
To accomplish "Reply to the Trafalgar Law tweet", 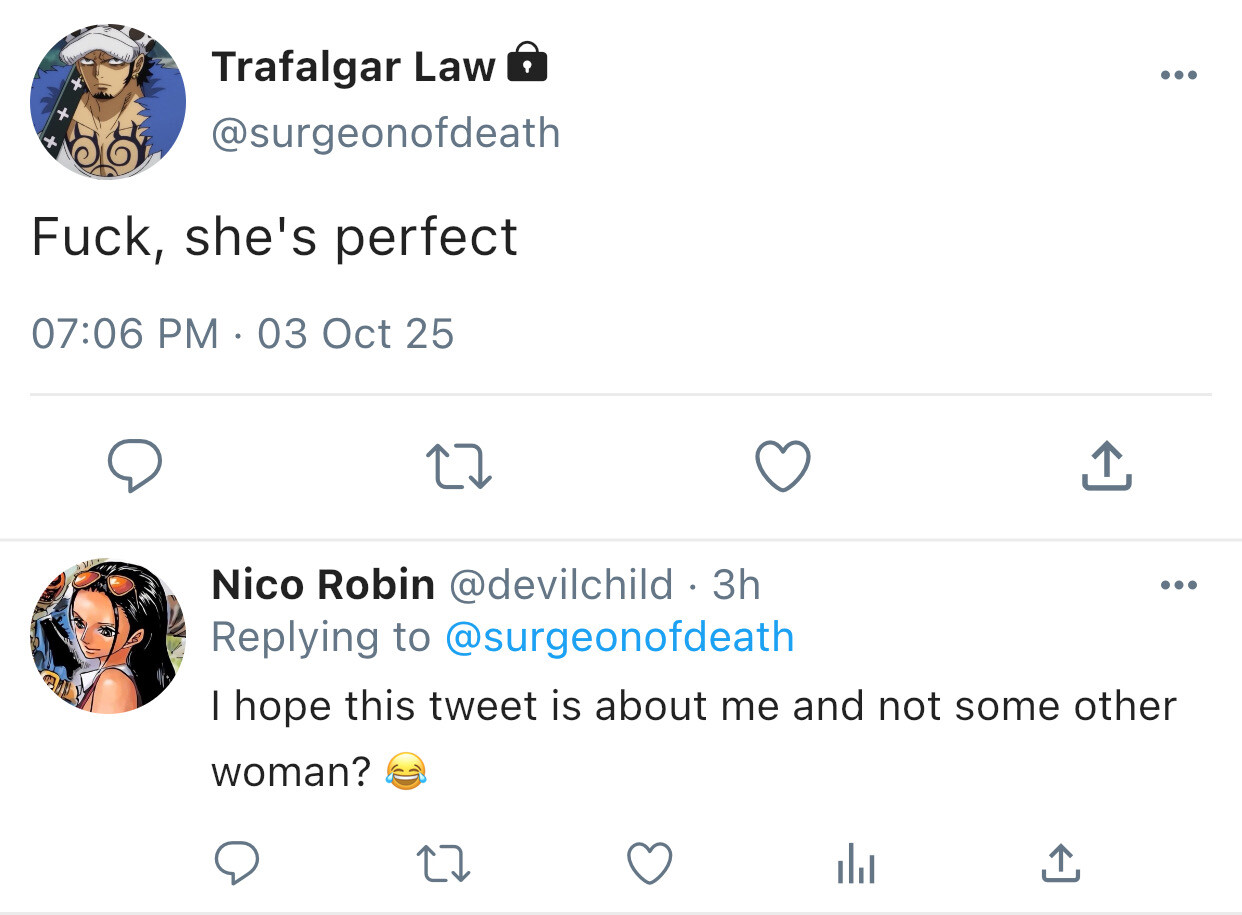I will 135,468.
